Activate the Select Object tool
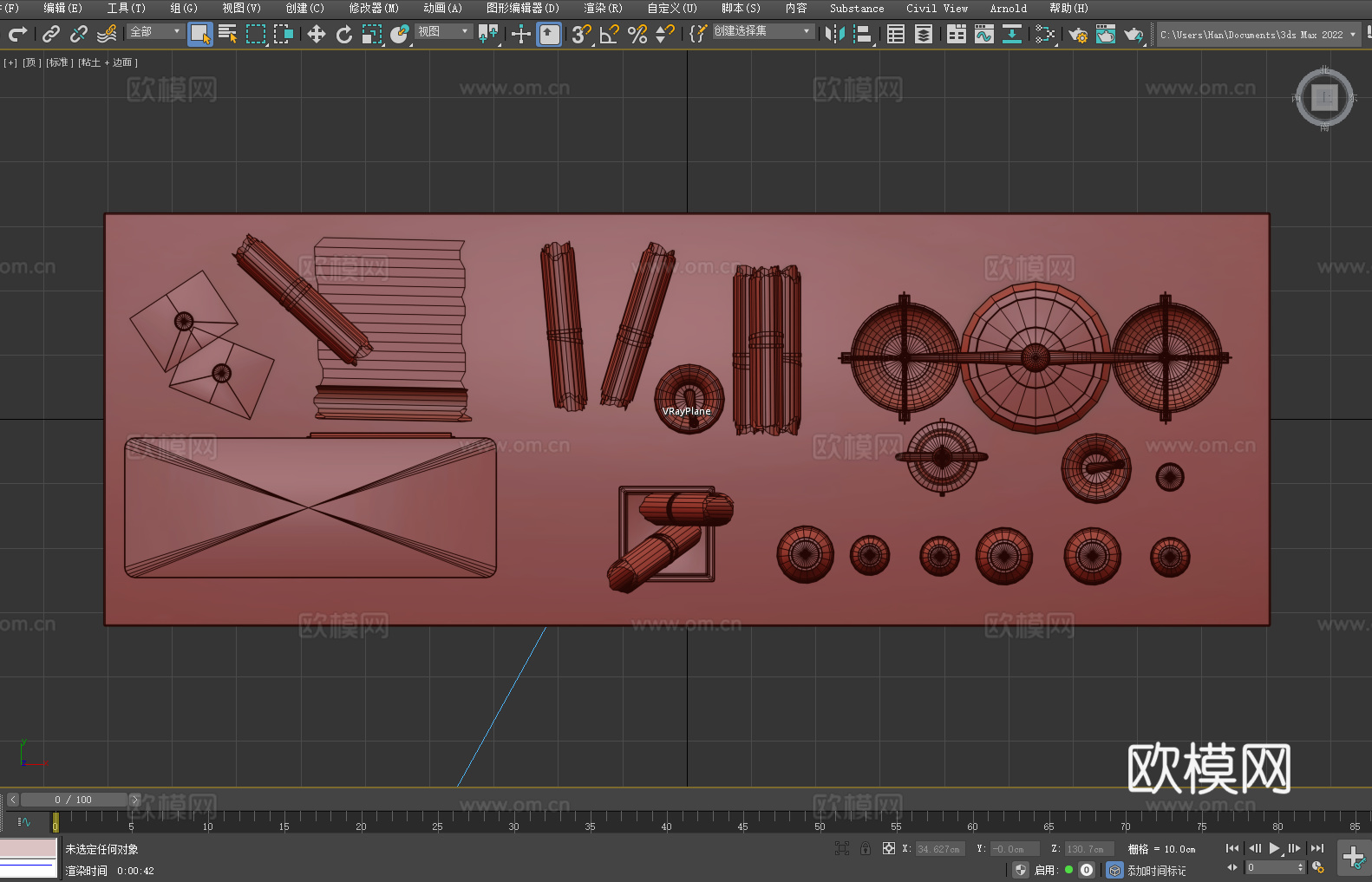 point(200,34)
